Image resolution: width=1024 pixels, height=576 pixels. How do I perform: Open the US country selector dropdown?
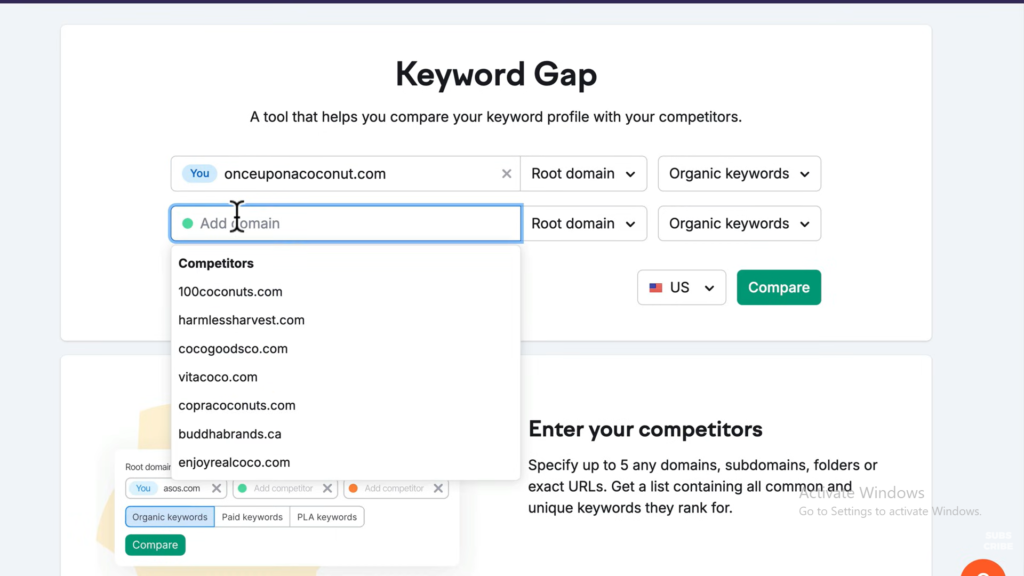point(681,288)
